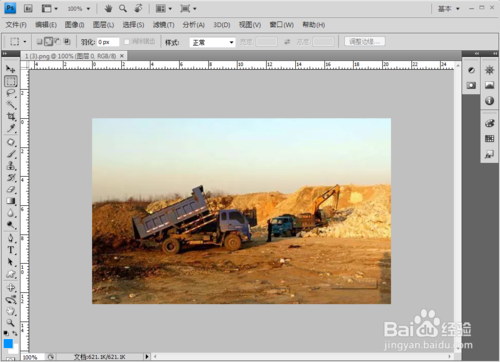Choose Add to selection mode
The height and width of the screenshot is (362, 500).
pos(49,41)
